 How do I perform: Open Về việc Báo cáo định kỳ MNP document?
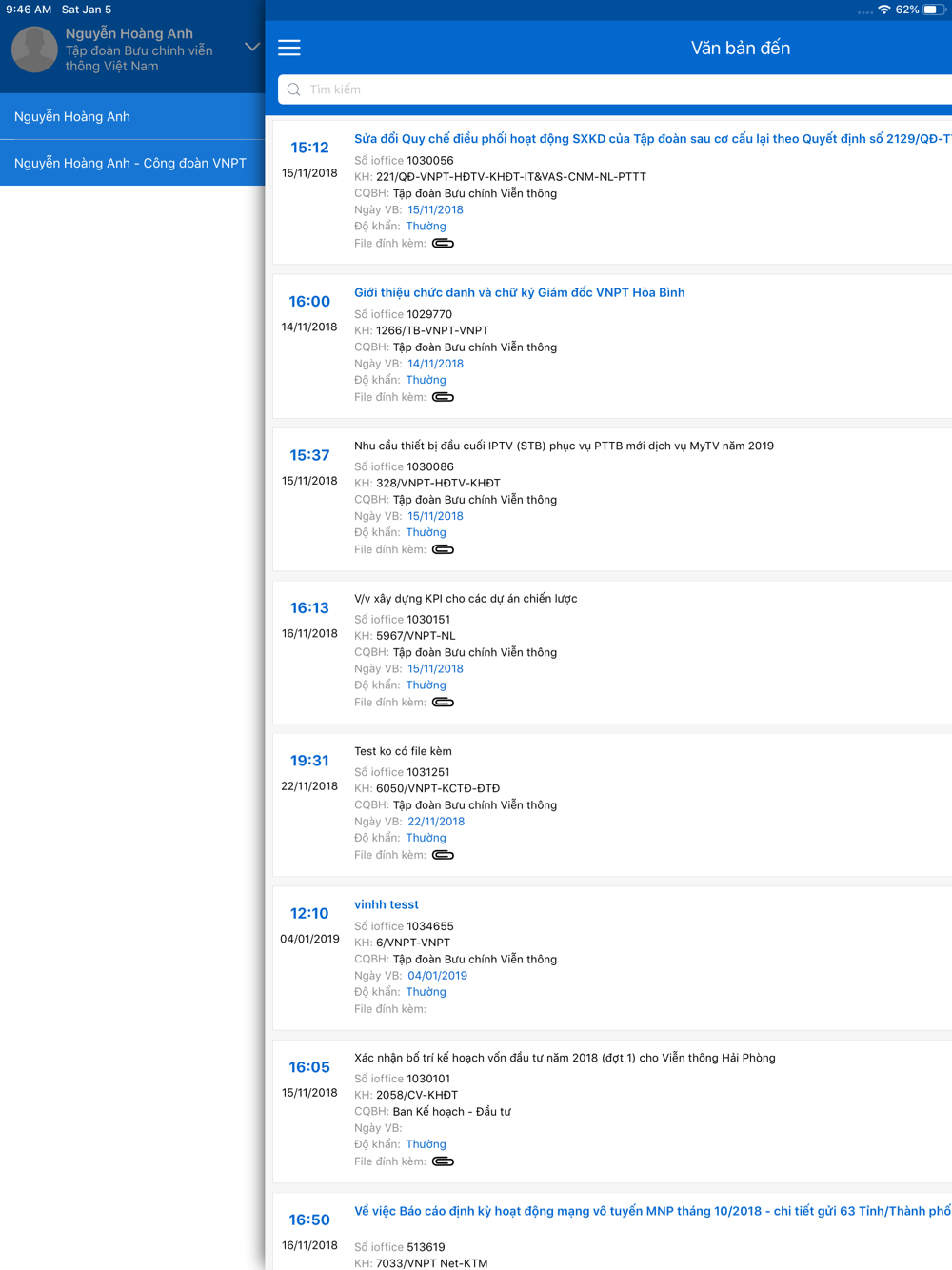653,1211
